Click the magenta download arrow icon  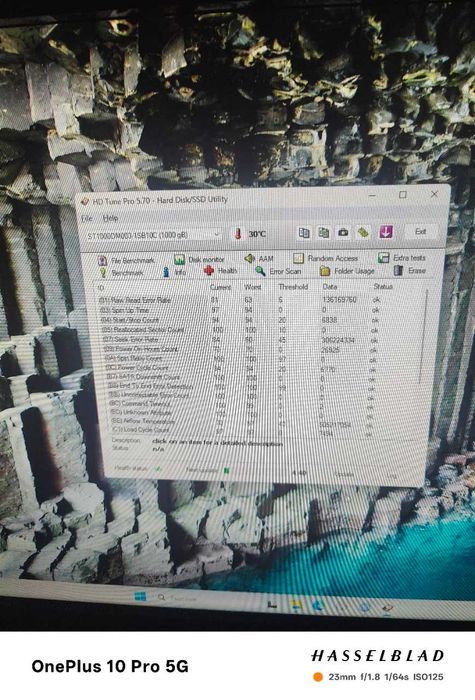click(x=386, y=232)
